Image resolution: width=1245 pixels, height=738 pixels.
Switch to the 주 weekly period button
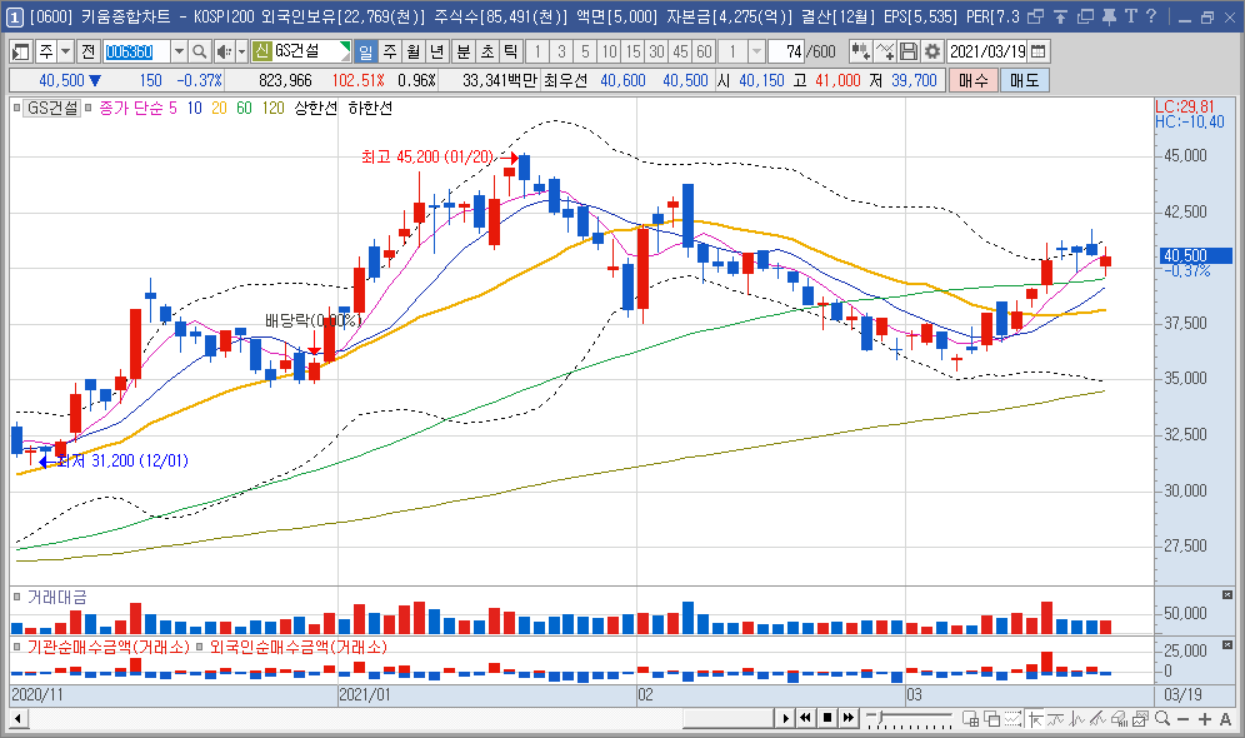click(x=390, y=51)
